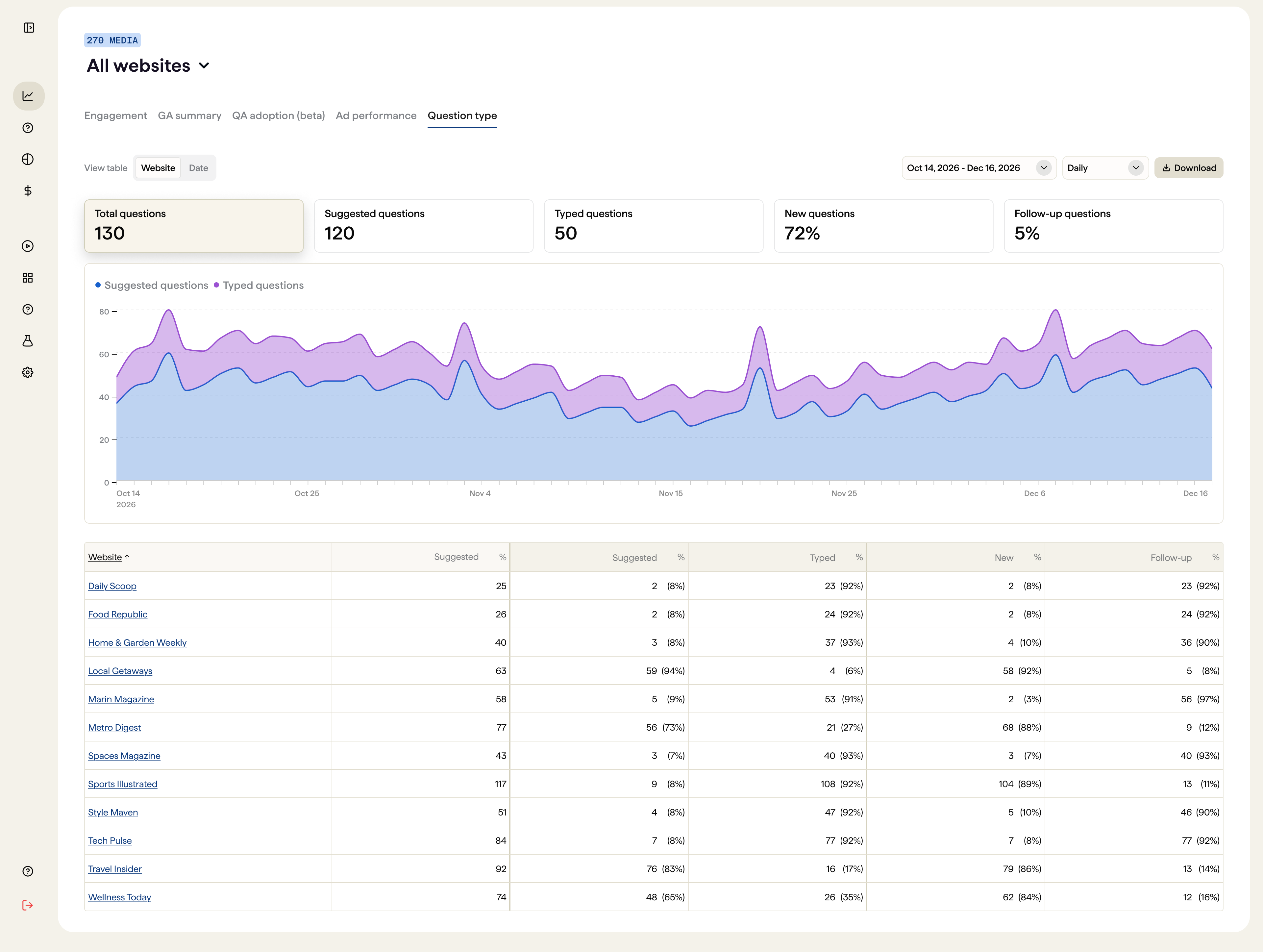Select the Website view table toggle
The width and height of the screenshot is (1263, 952).
(158, 168)
